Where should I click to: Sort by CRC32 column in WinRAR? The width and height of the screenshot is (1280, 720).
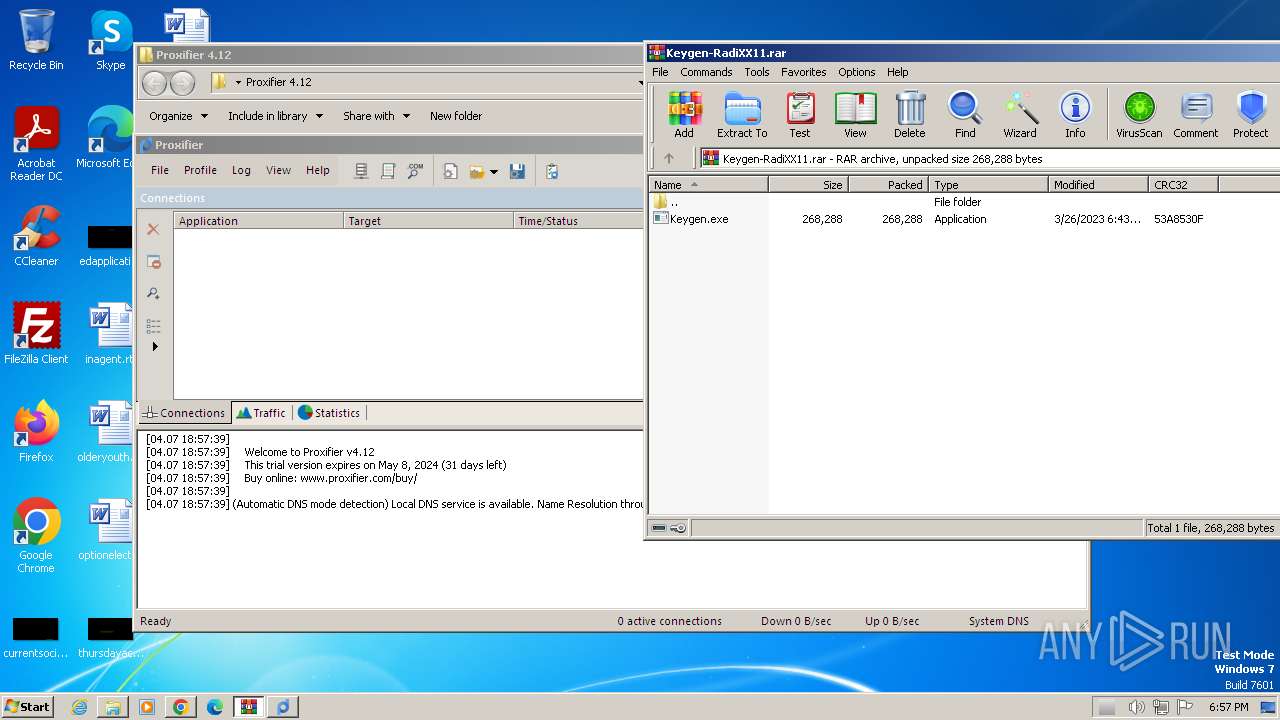[x=1183, y=184]
